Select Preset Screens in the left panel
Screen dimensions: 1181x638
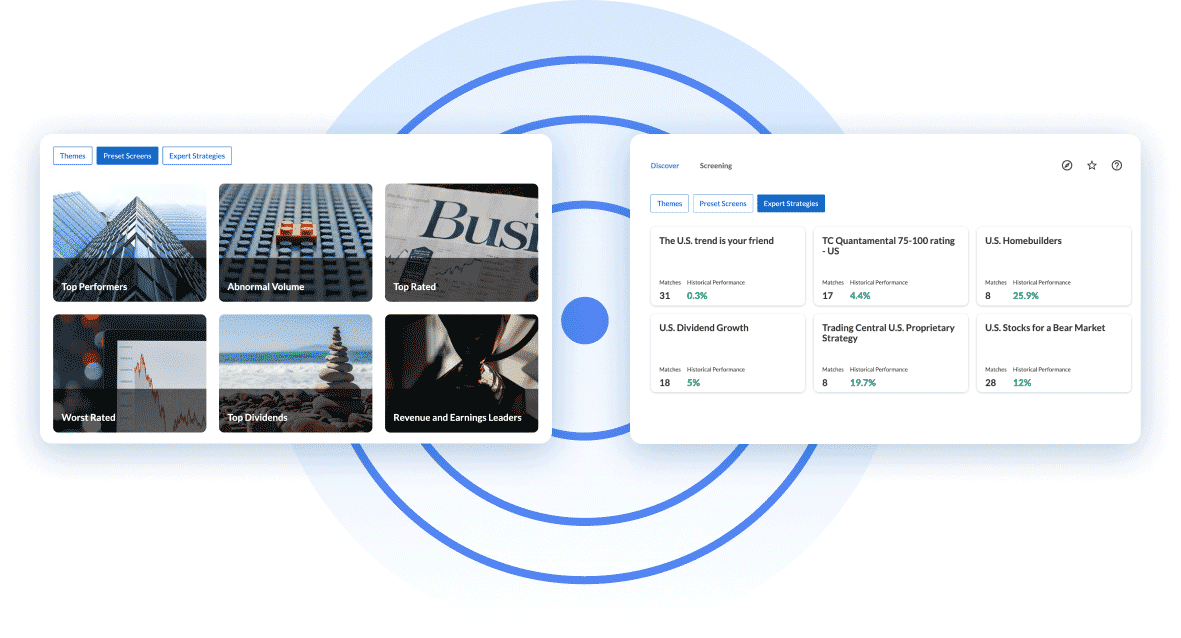click(127, 155)
